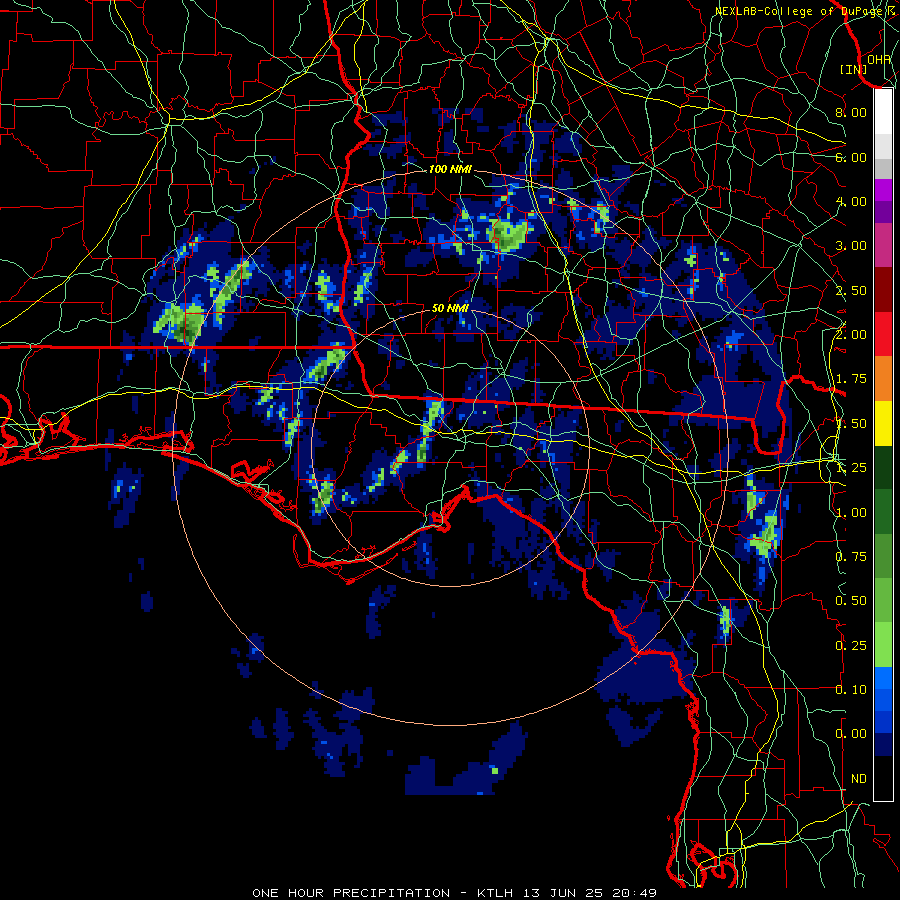Click the 0.75 legend value
The image size is (900, 900).
point(851,557)
